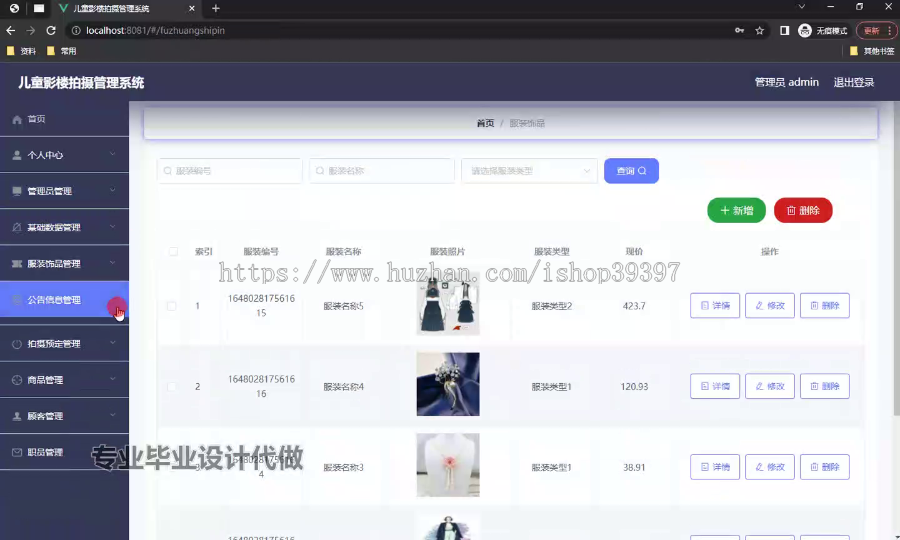
Task: Click the icon beside 管理员管理
Action: [x=17, y=191]
